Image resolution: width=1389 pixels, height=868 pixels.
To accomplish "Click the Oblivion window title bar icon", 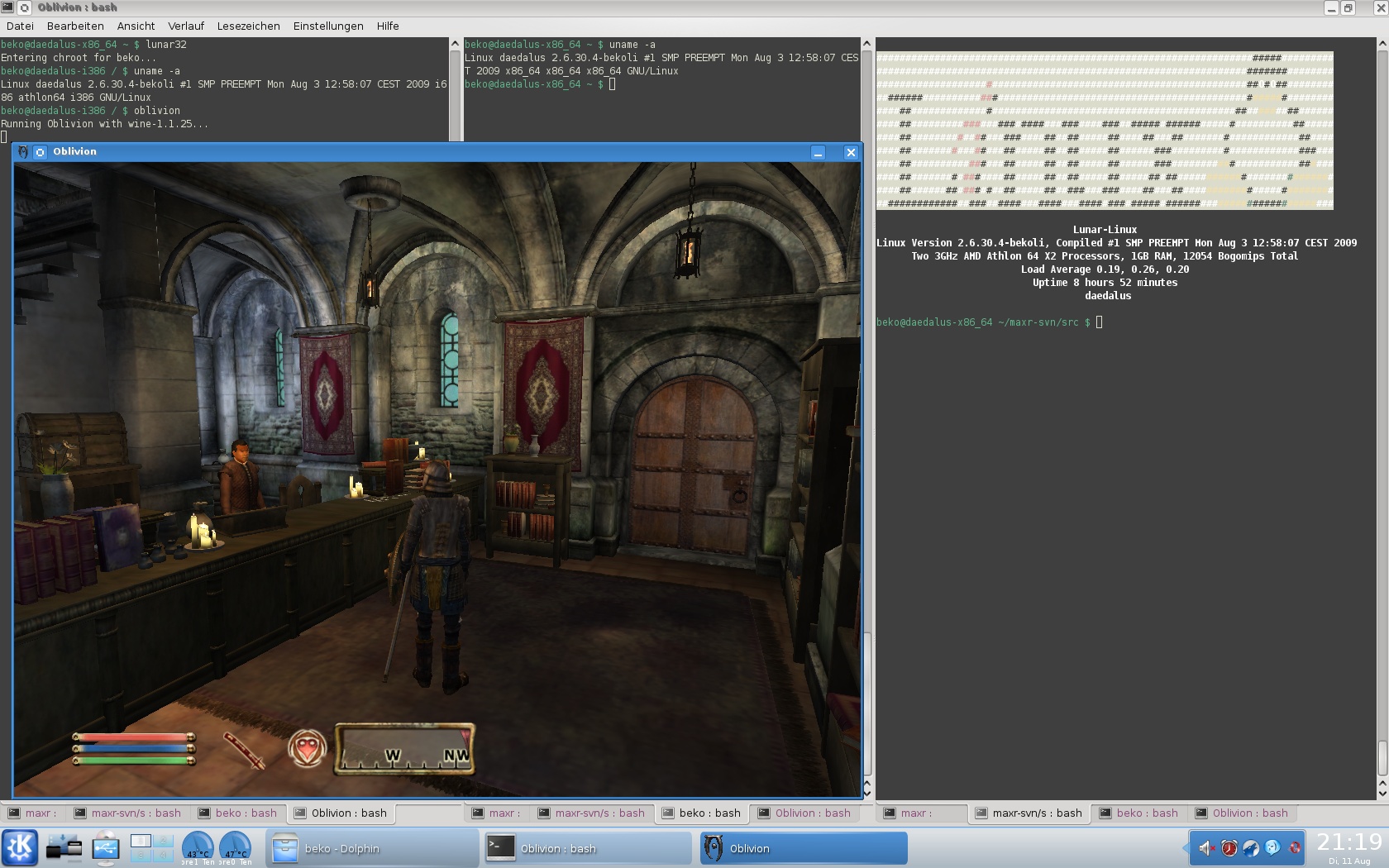I will 22,152.
